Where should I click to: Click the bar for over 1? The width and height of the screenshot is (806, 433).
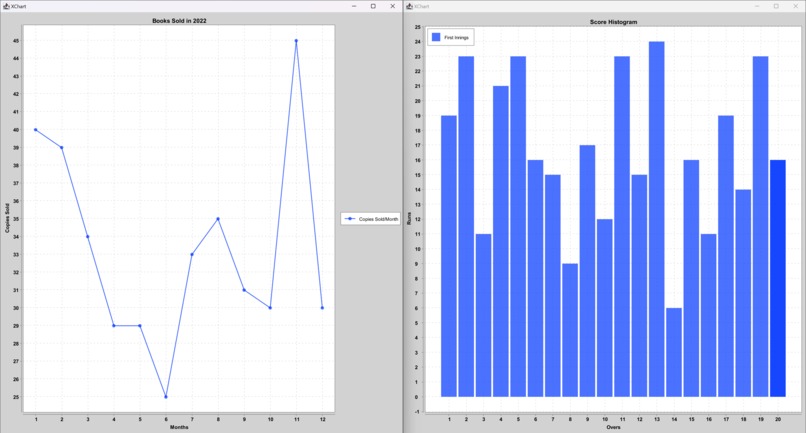[449, 256]
